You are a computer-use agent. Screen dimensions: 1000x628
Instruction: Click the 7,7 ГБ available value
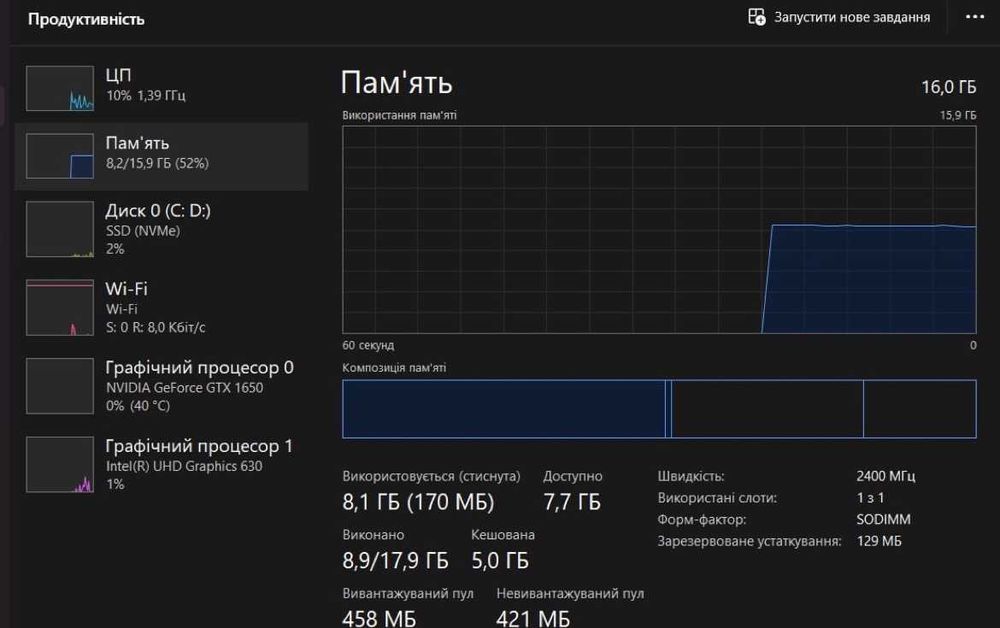(x=572, y=502)
